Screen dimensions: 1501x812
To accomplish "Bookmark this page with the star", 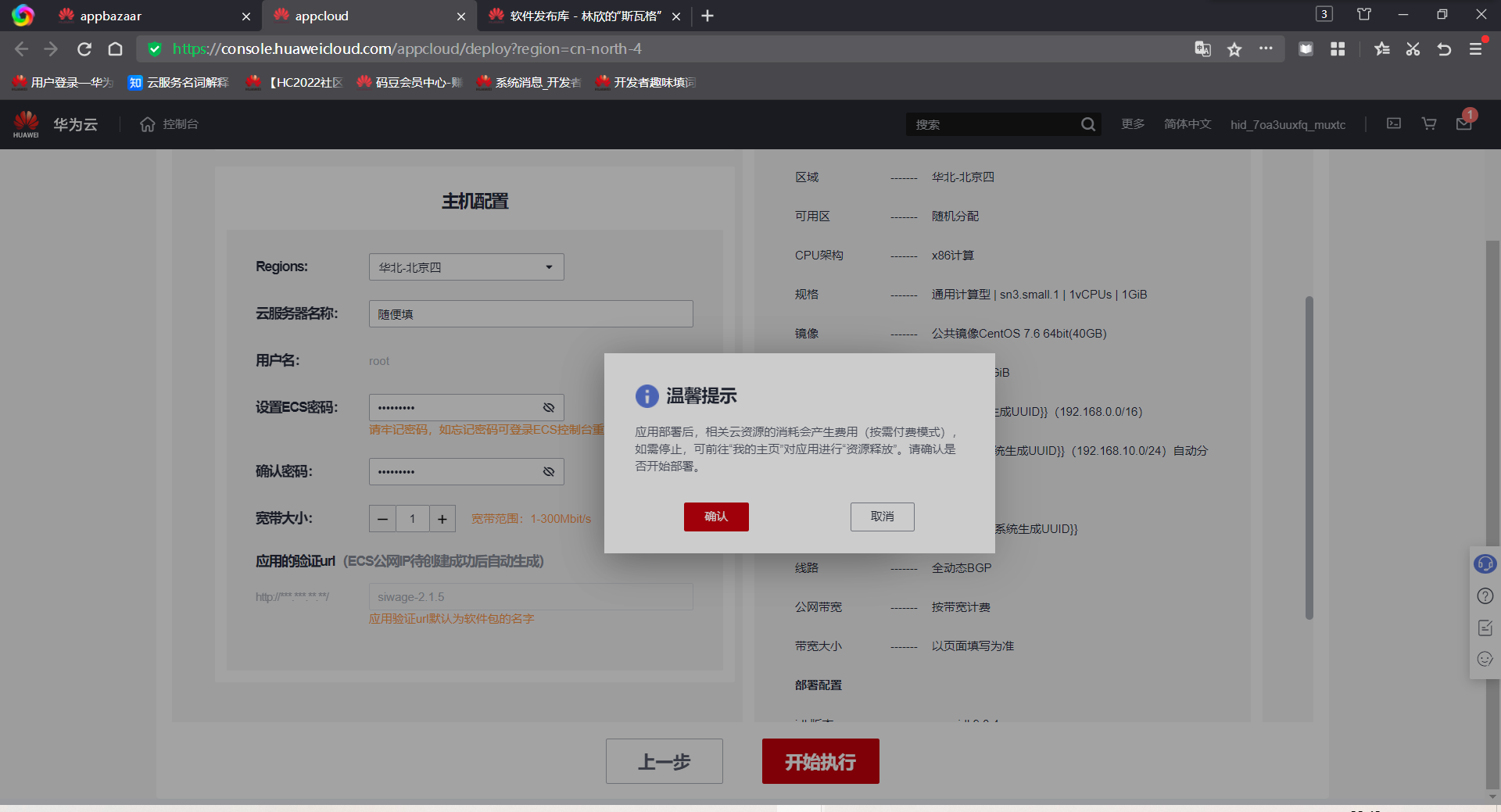I will [x=1234, y=49].
